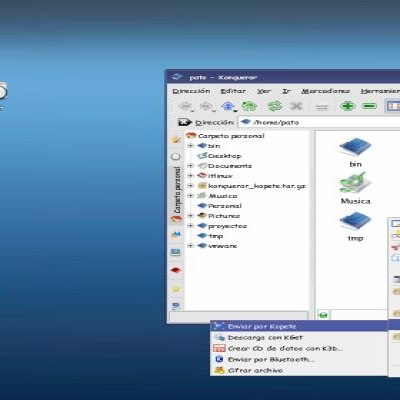The width and height of the screenshot is (400, 400).
Task: Decrease icon size with the green minus button
Action: point(369,106)
